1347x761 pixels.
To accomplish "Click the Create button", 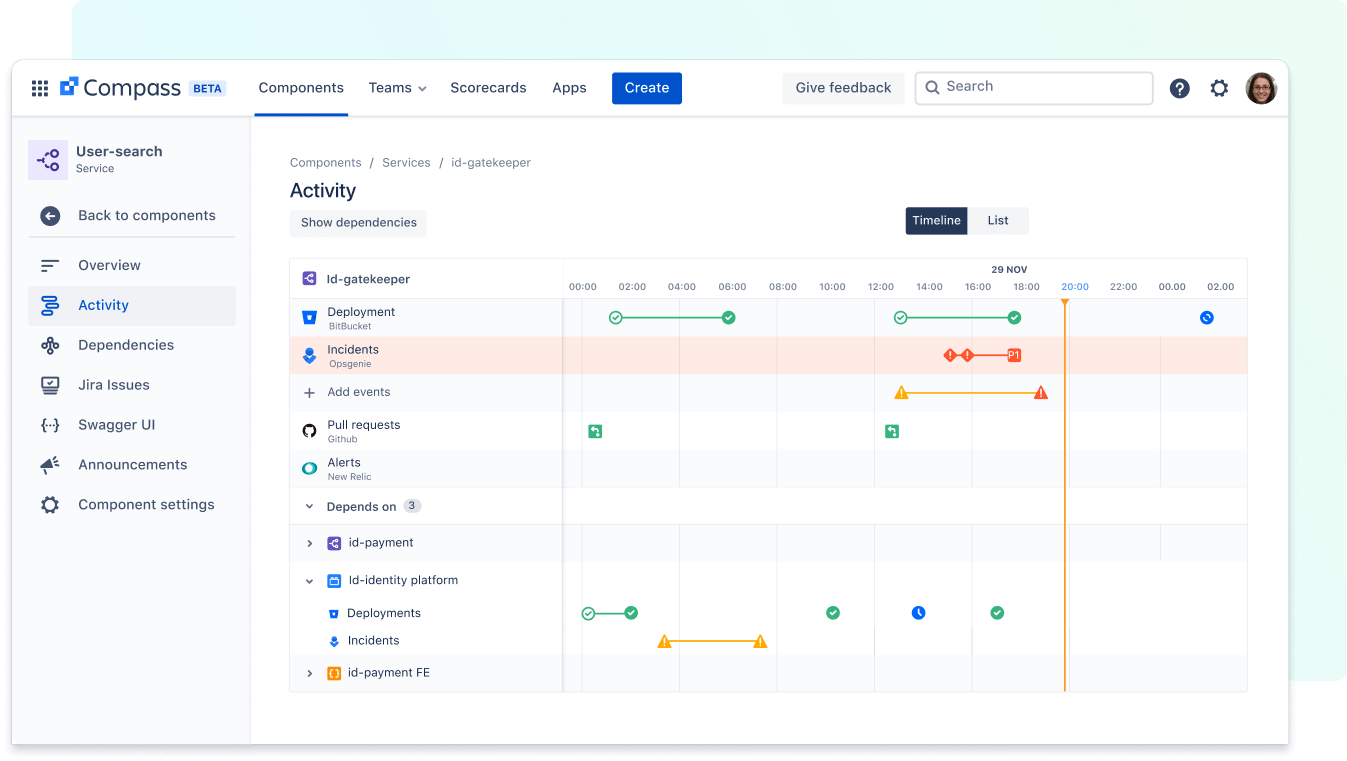I will tap(646, 88).
